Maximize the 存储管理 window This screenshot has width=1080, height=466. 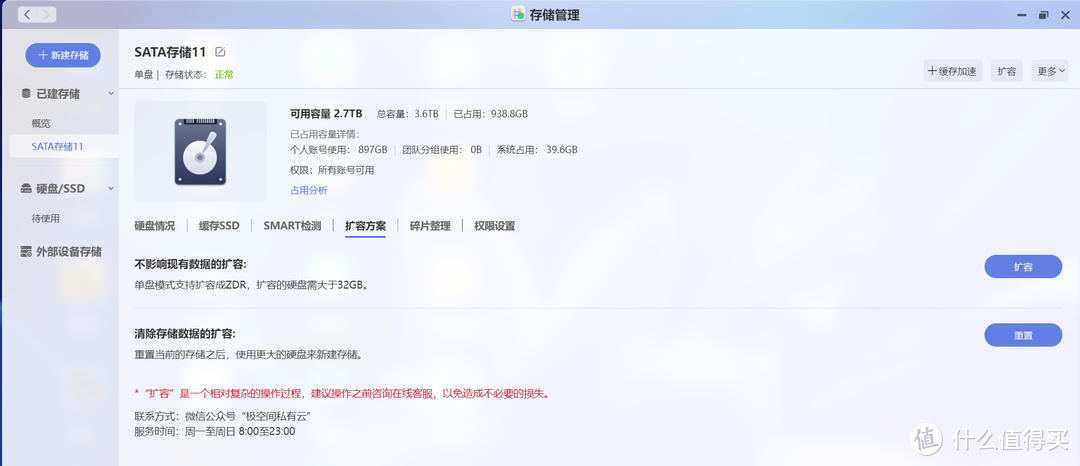pos(1044,14)
